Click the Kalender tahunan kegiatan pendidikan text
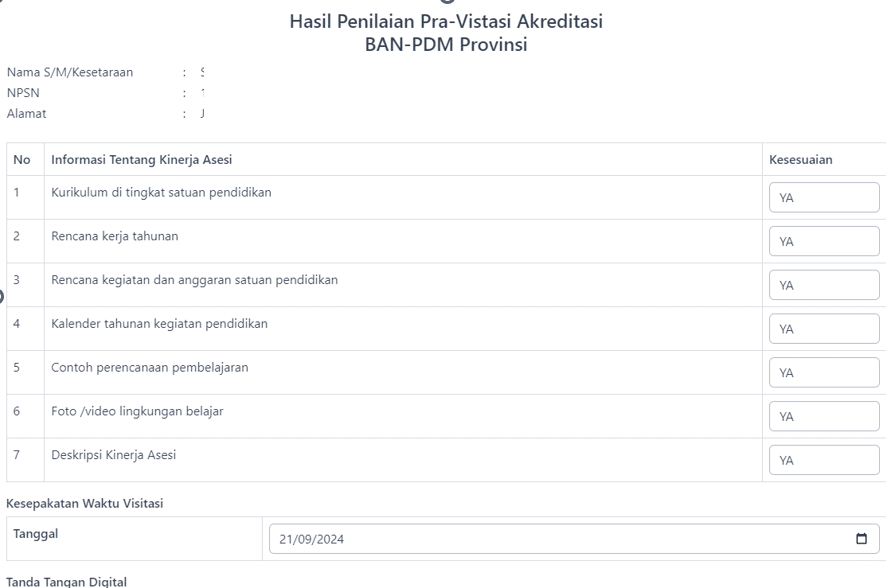This screenshot has height=588, width=886. pyautogui.click(x=159, y=324)
